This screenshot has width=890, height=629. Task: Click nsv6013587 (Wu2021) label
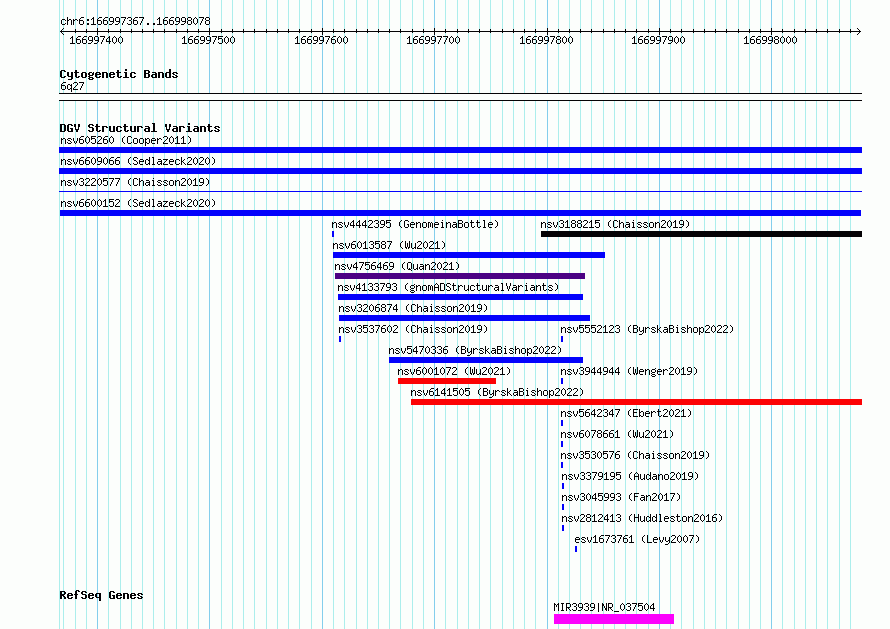(x=389, y=245)
